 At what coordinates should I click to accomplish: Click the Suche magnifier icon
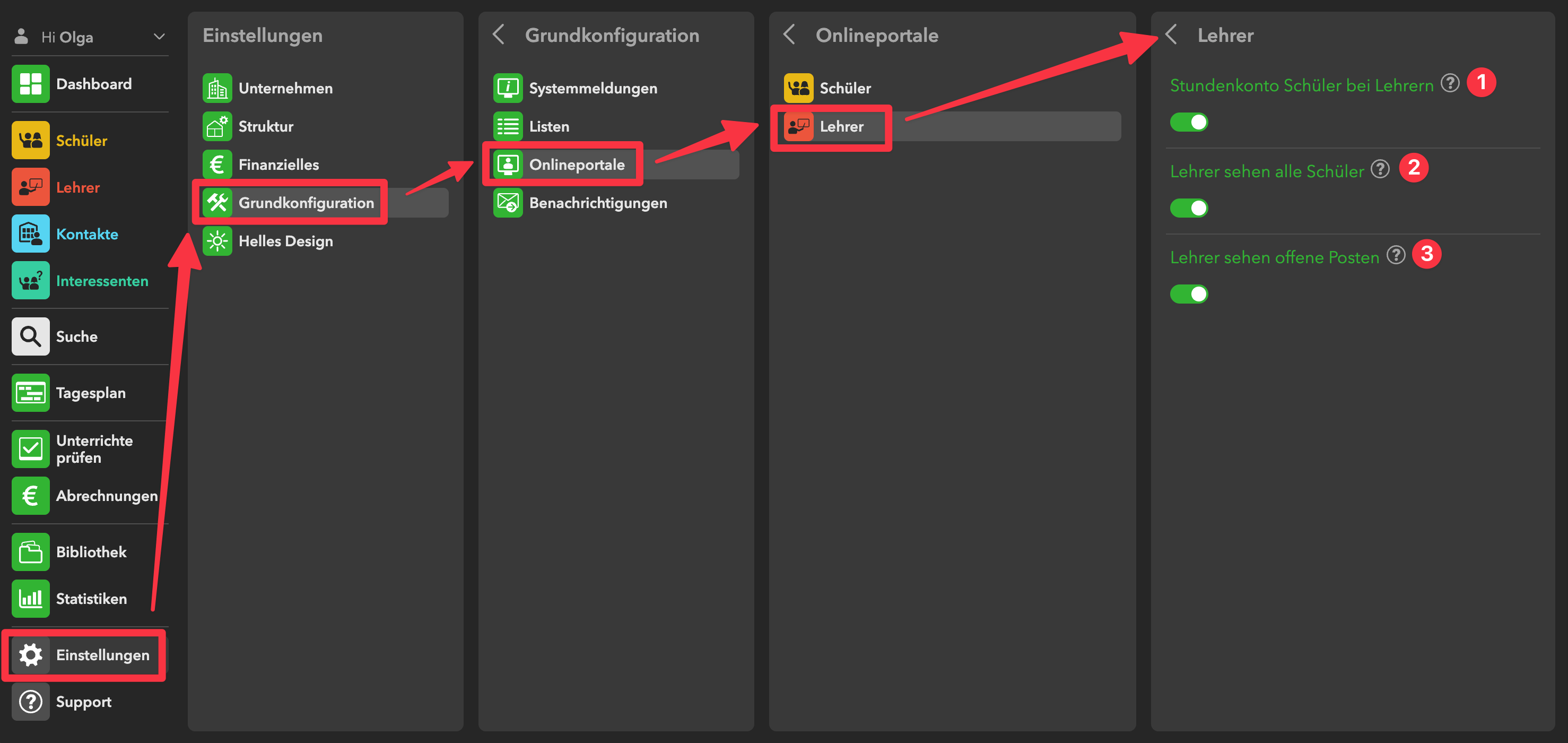[30, 336]
